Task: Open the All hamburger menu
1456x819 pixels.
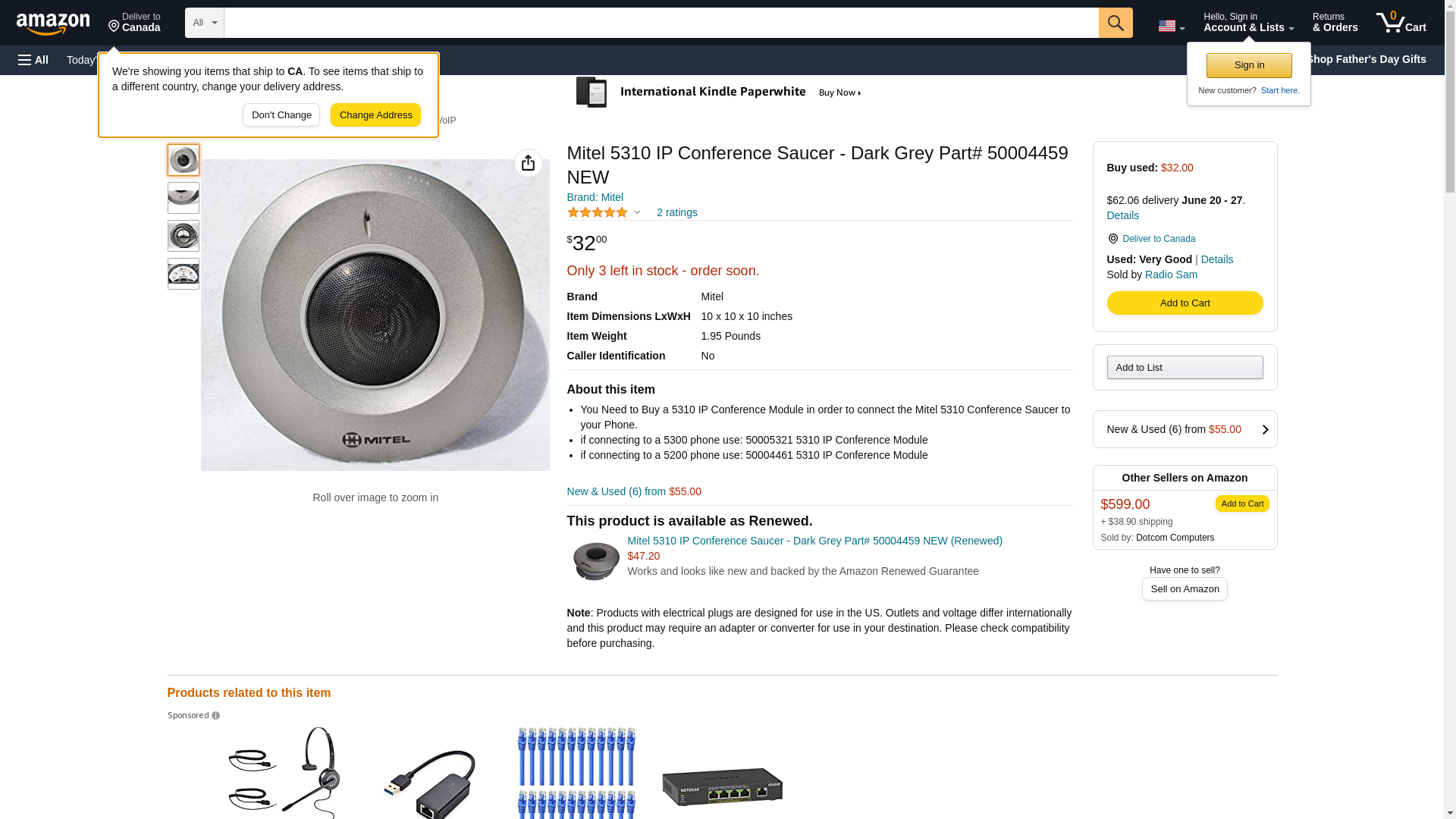Action: pos(33,60)
